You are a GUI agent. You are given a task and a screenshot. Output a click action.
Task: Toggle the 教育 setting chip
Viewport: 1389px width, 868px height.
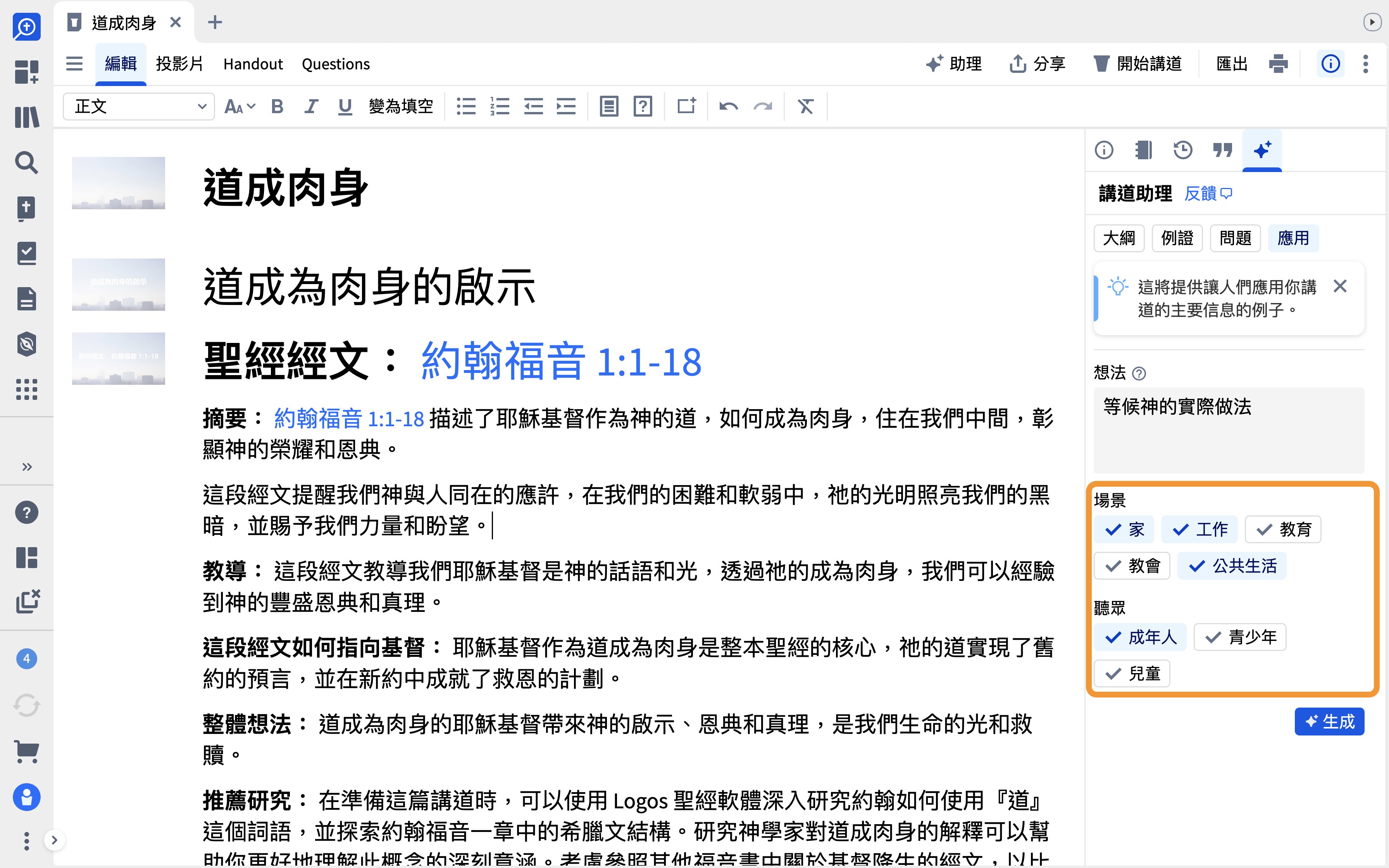[x=1283, y=529]
